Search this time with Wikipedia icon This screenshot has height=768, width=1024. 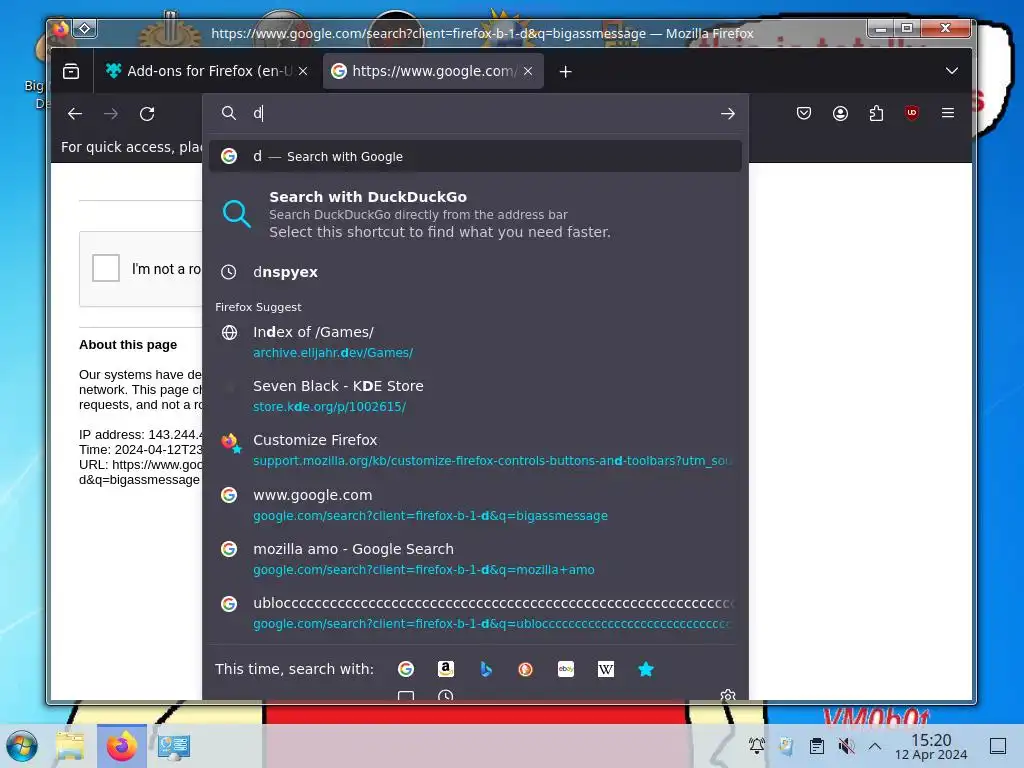pyautogui.click(x=606, y=669)
